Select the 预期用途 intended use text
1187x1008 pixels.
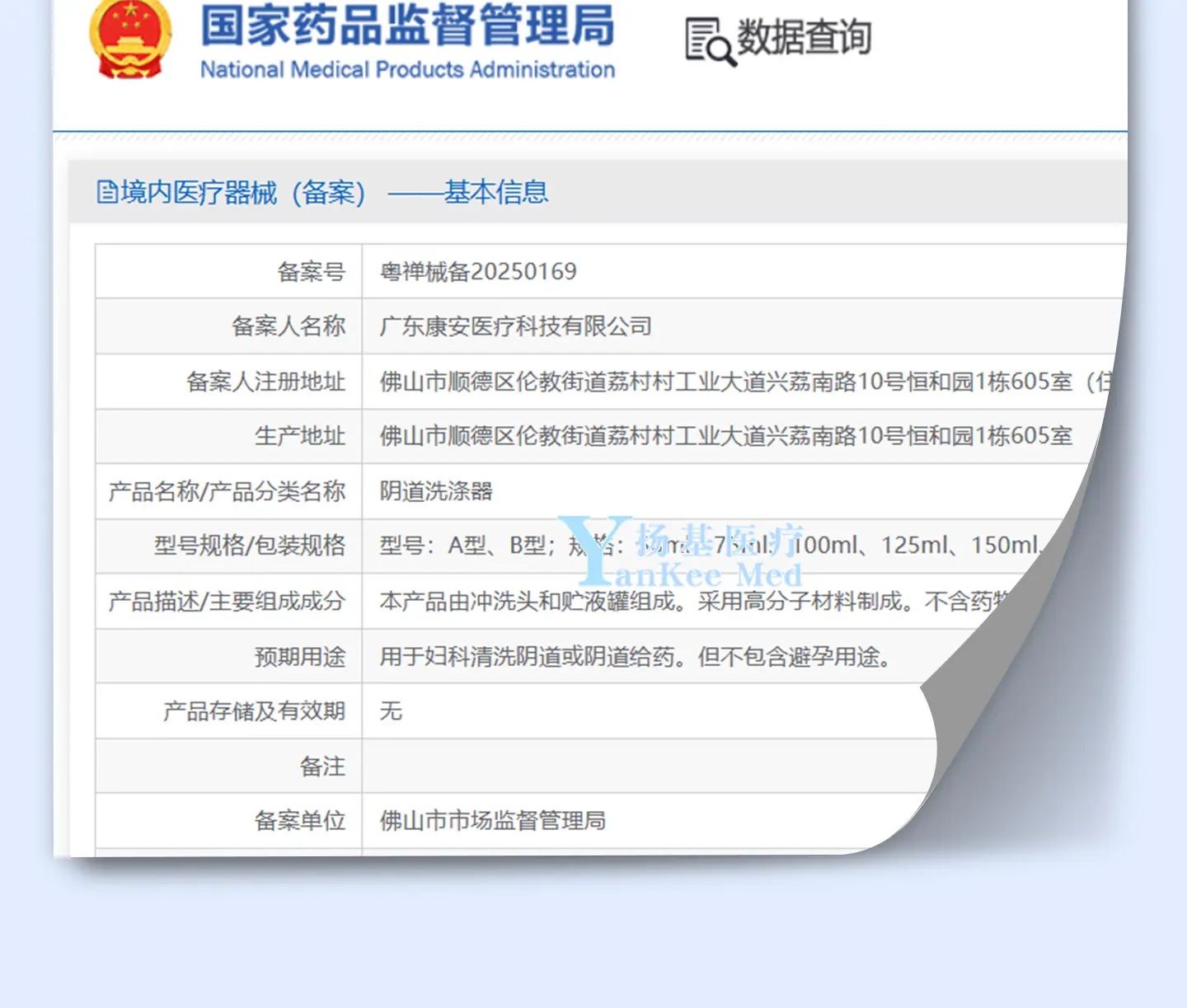tap(635, 657)
